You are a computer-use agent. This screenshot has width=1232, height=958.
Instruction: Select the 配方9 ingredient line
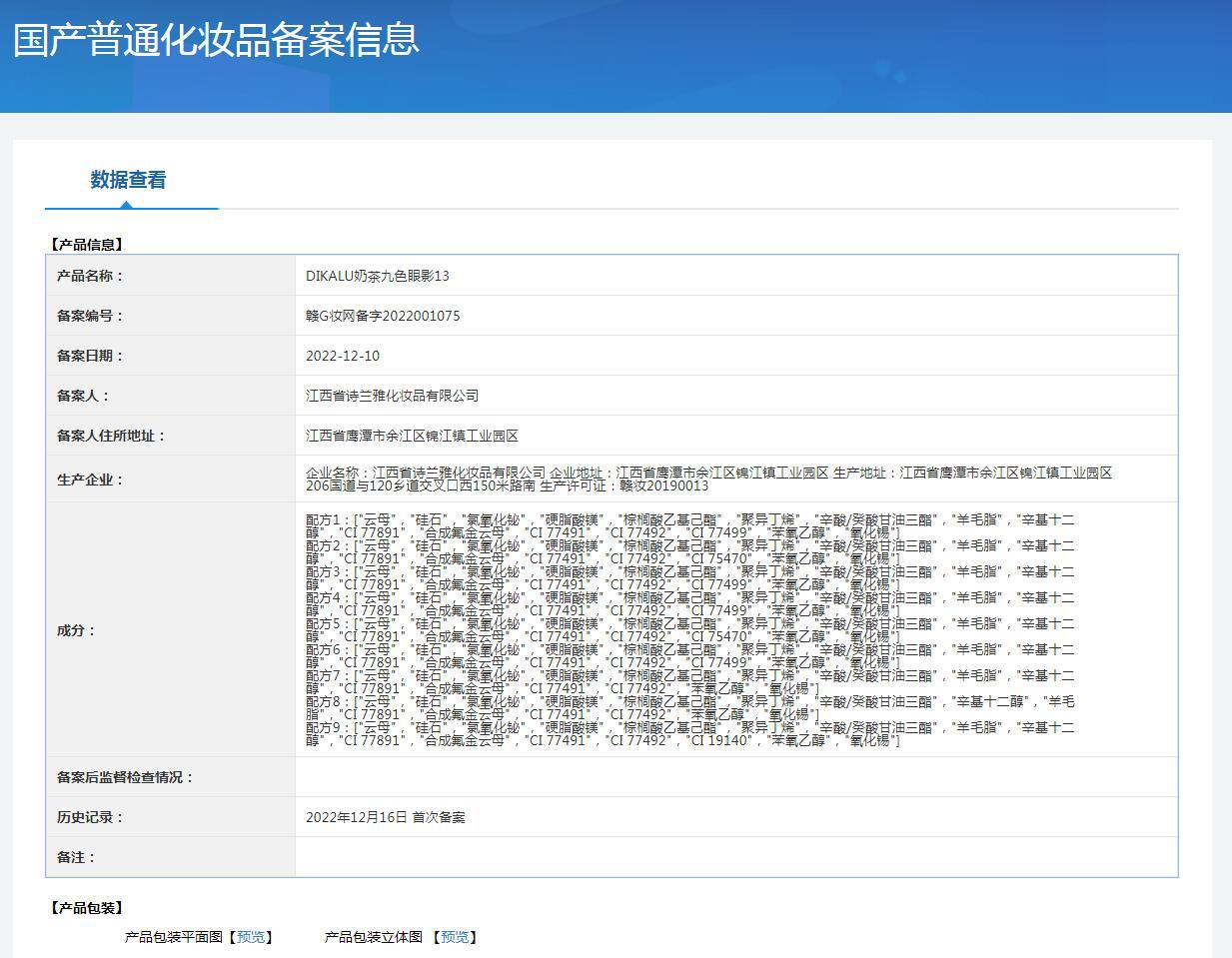click(x=690, y=734)
